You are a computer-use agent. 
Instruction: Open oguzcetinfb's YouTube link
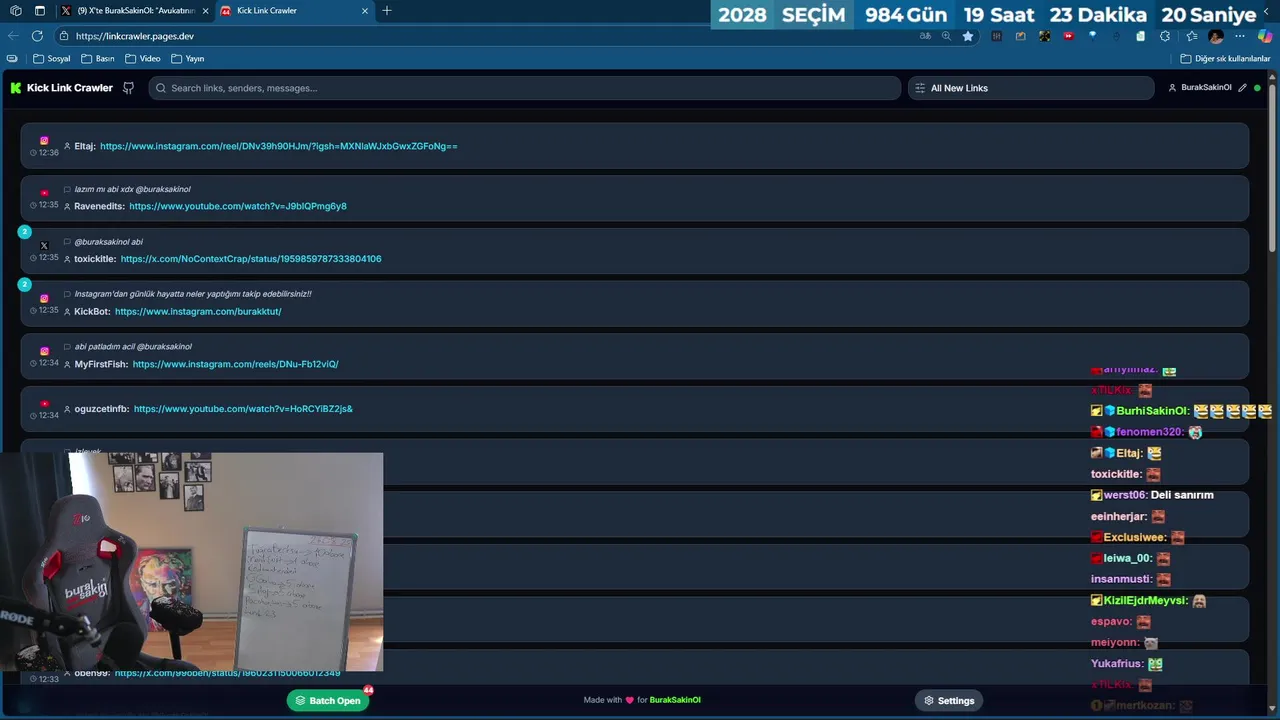click(243, 409)
